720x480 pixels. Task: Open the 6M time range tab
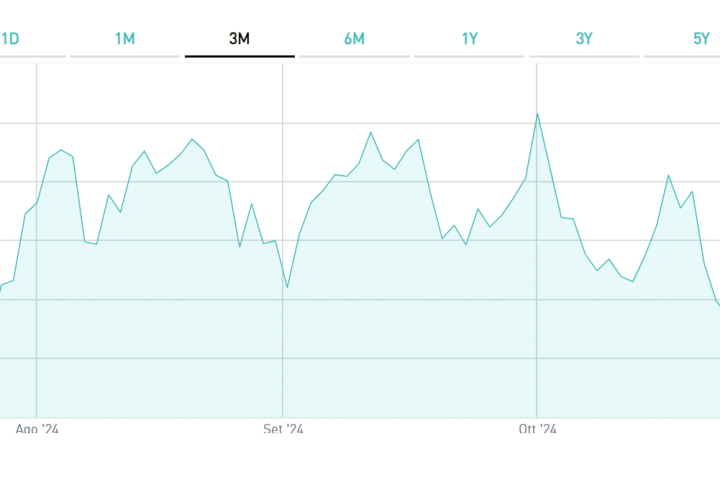pyautogui.click(x=354, y=39)
